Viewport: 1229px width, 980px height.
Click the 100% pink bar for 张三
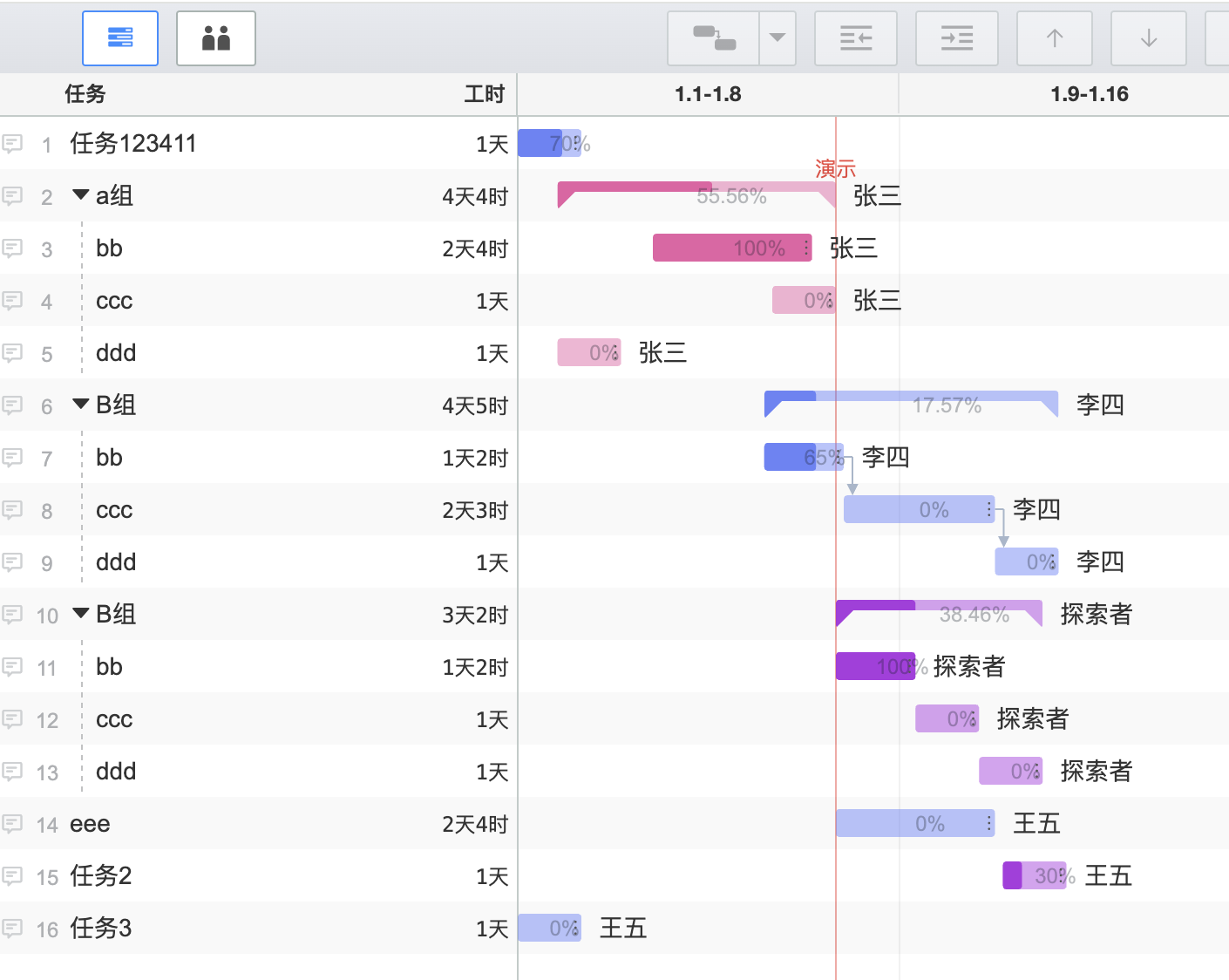pos(732,248)
